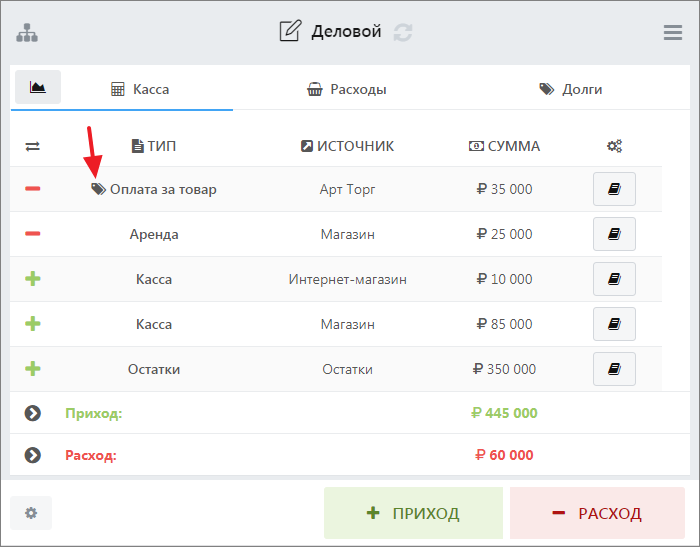
Task: Open book button for Арт Торг row
Action: point(614,189)
